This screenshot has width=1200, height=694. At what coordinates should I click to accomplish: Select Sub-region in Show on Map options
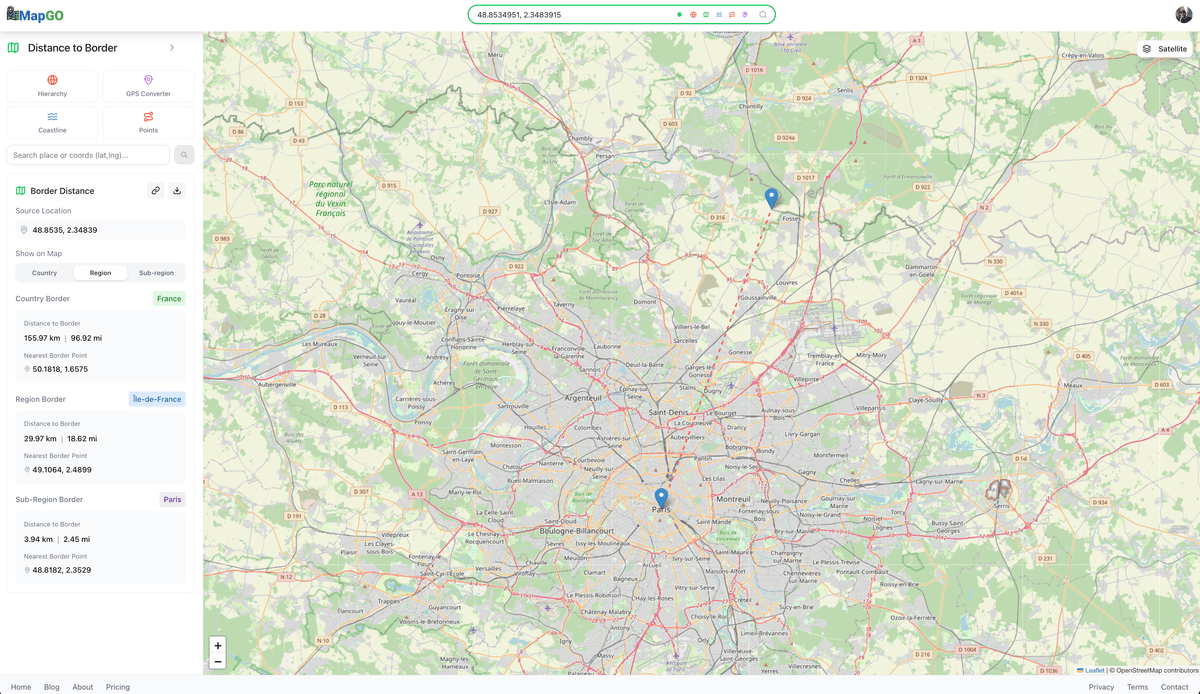tap(156, 272)
